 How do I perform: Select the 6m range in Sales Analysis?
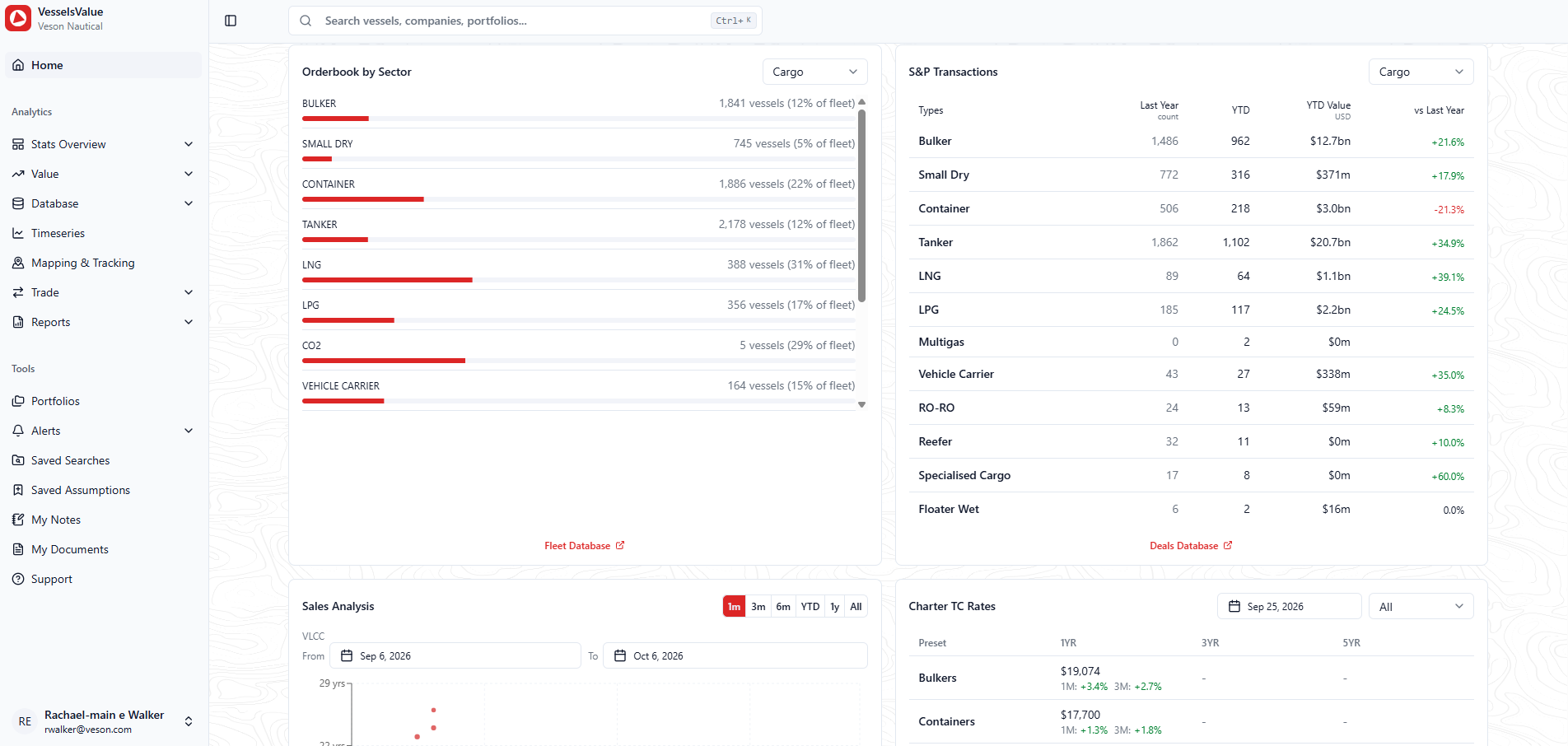click(783, 606)
